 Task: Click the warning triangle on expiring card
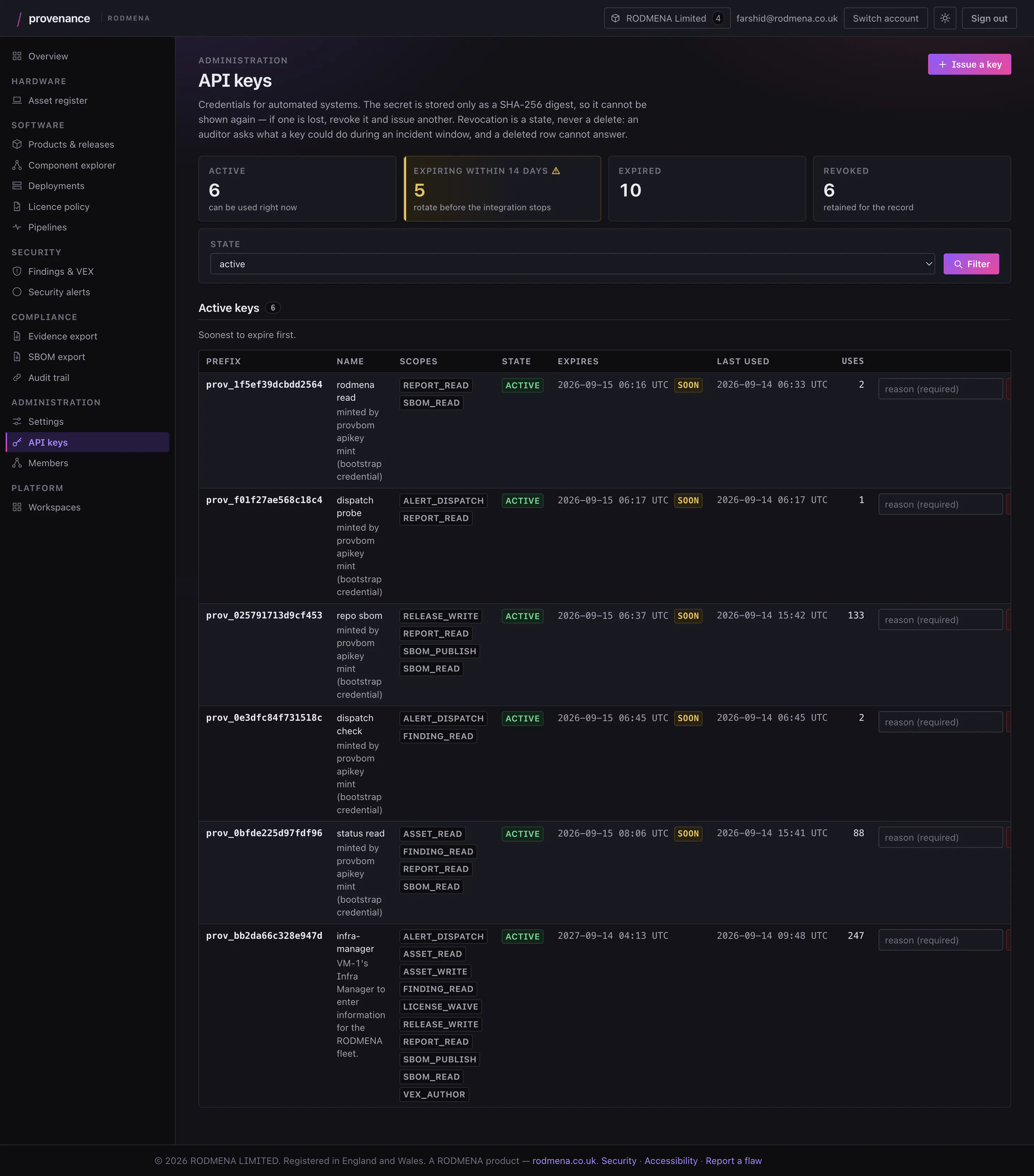pyautogui.click(x=556, y=171)
